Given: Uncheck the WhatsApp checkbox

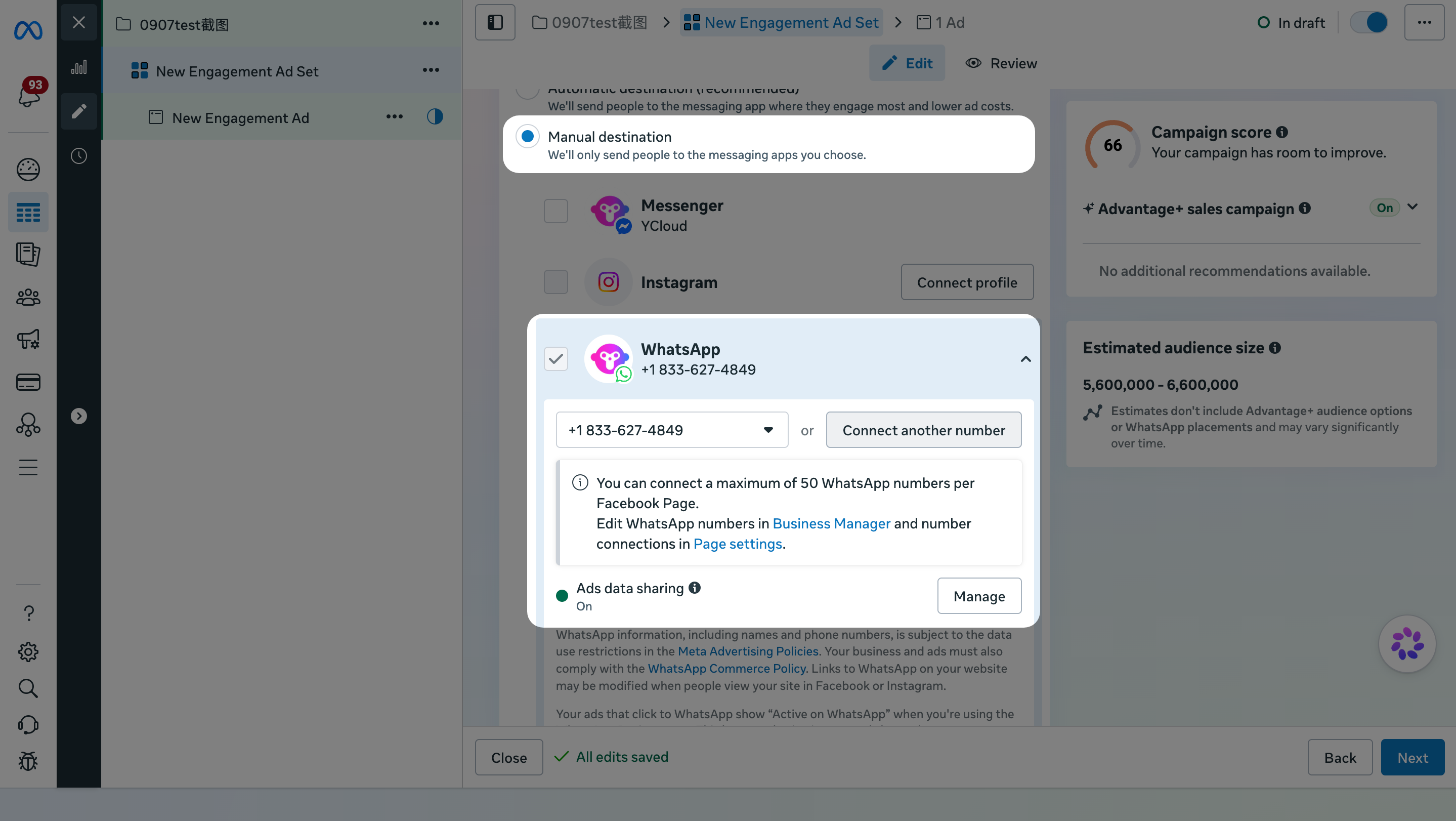Looking at the screenshot, I should pyautogui.click(x=555, y=358).
